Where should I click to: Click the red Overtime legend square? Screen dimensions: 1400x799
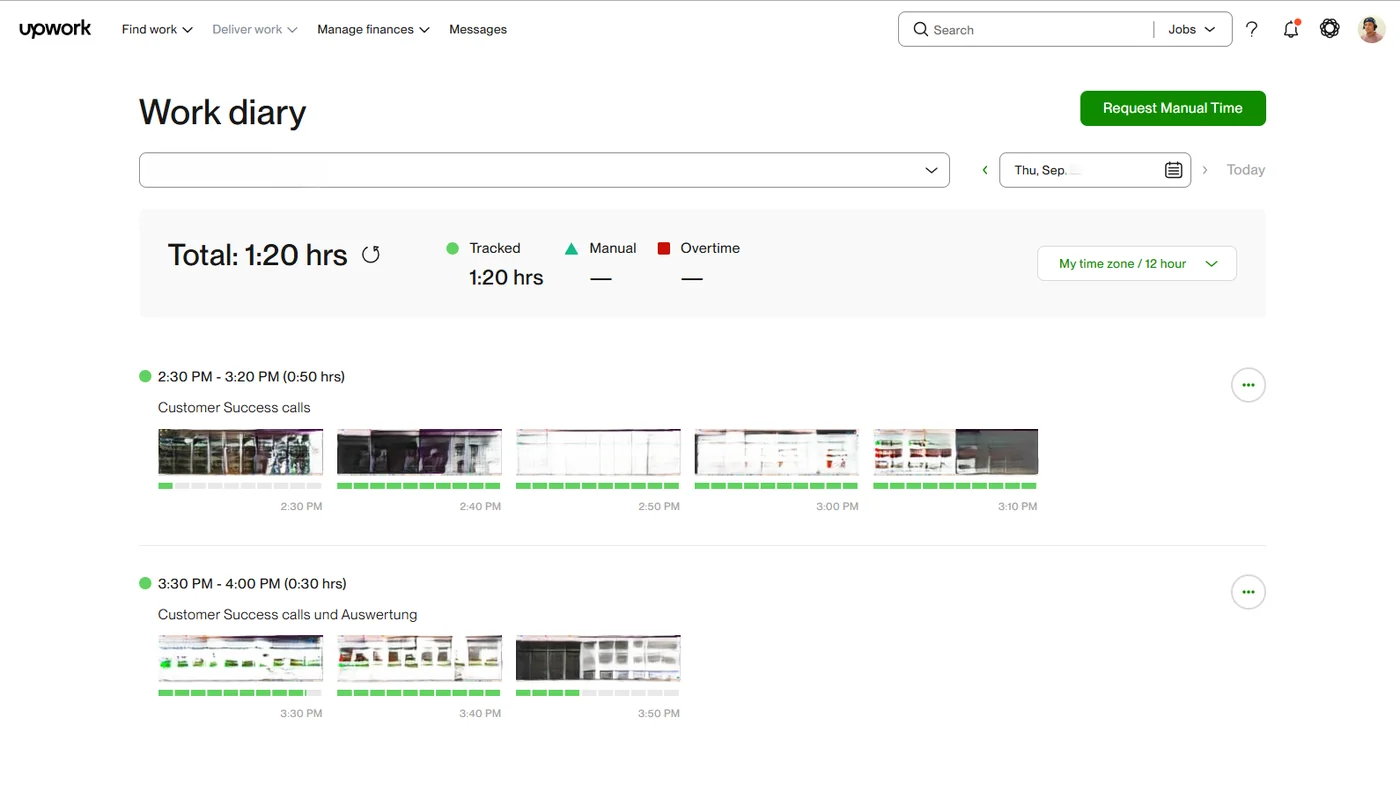click(663, 248)
